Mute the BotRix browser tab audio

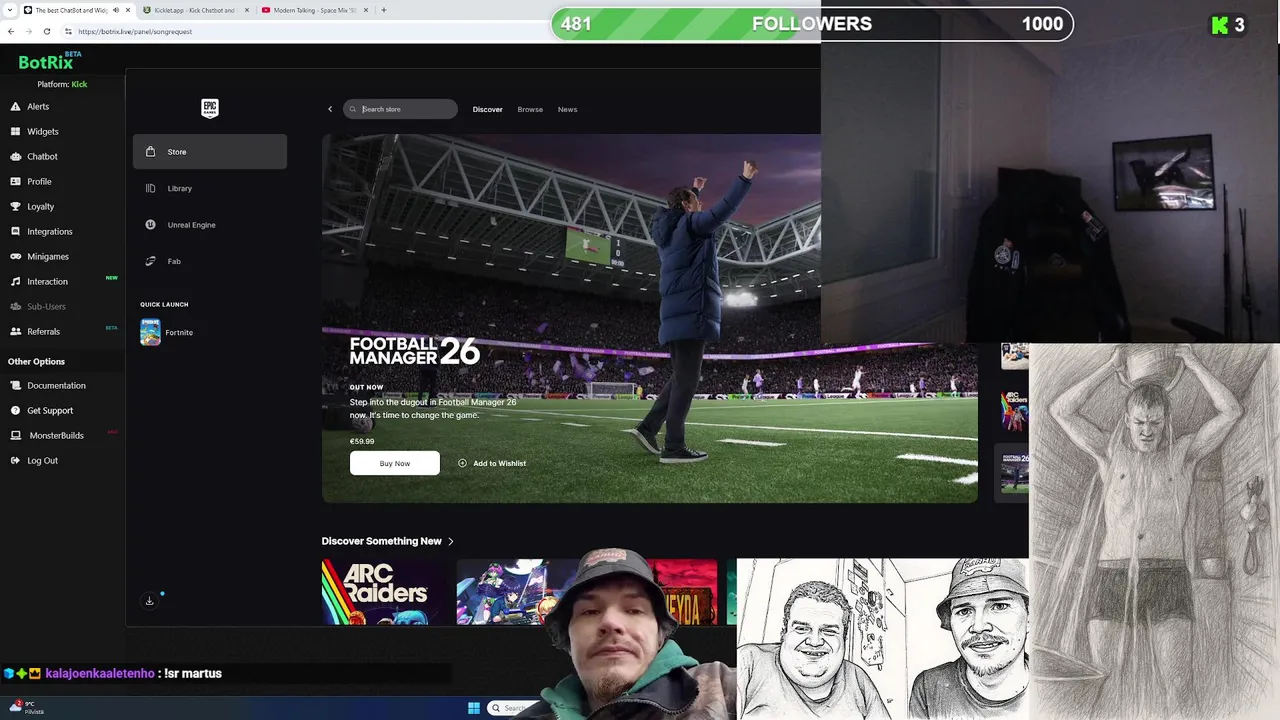pyautogui.click(x=116, y=10)
